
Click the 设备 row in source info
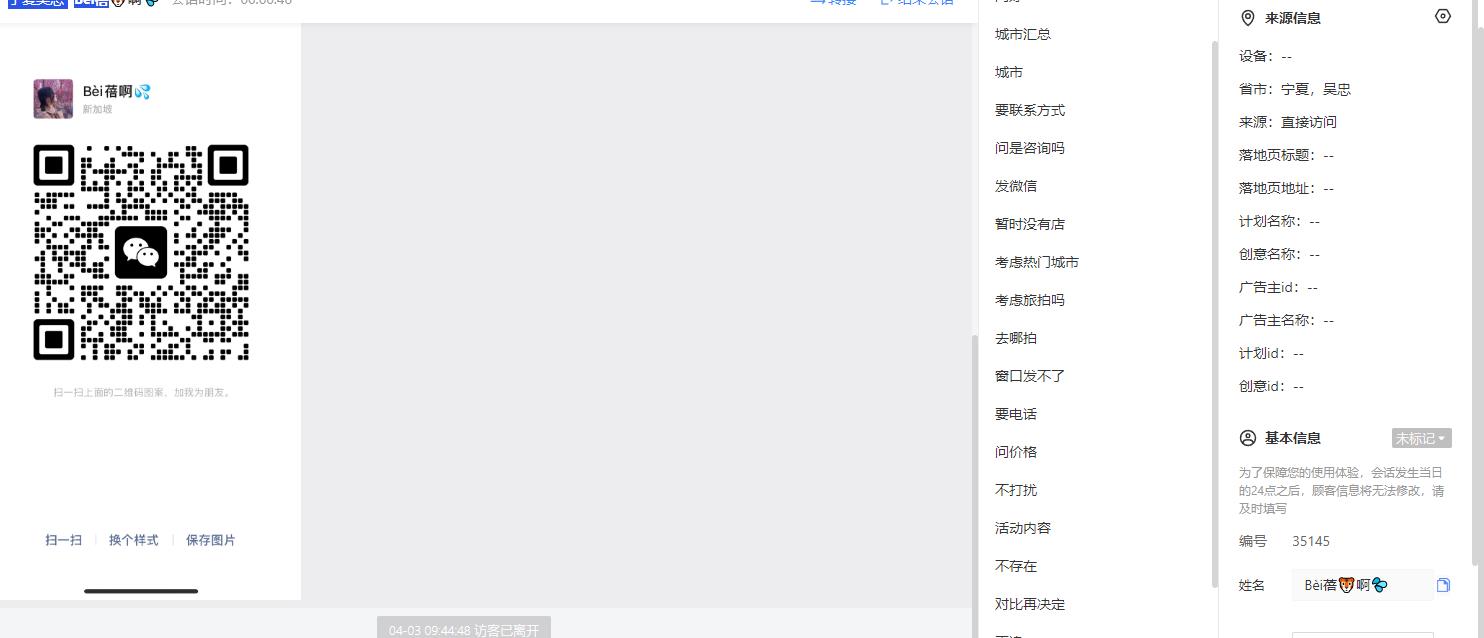tap(1265, 56)
